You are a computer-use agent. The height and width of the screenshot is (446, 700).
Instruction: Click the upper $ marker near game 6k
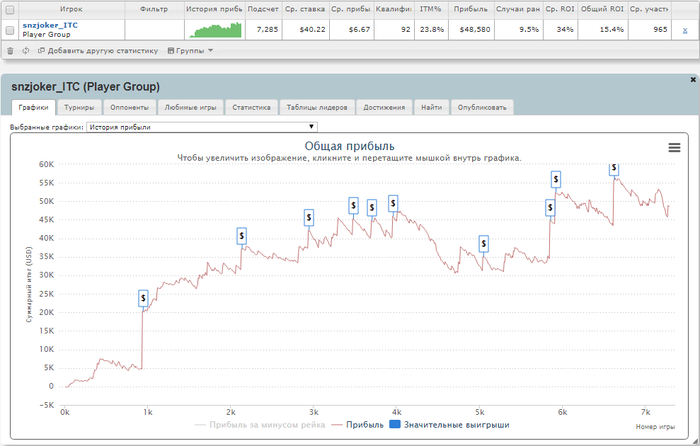555,179
